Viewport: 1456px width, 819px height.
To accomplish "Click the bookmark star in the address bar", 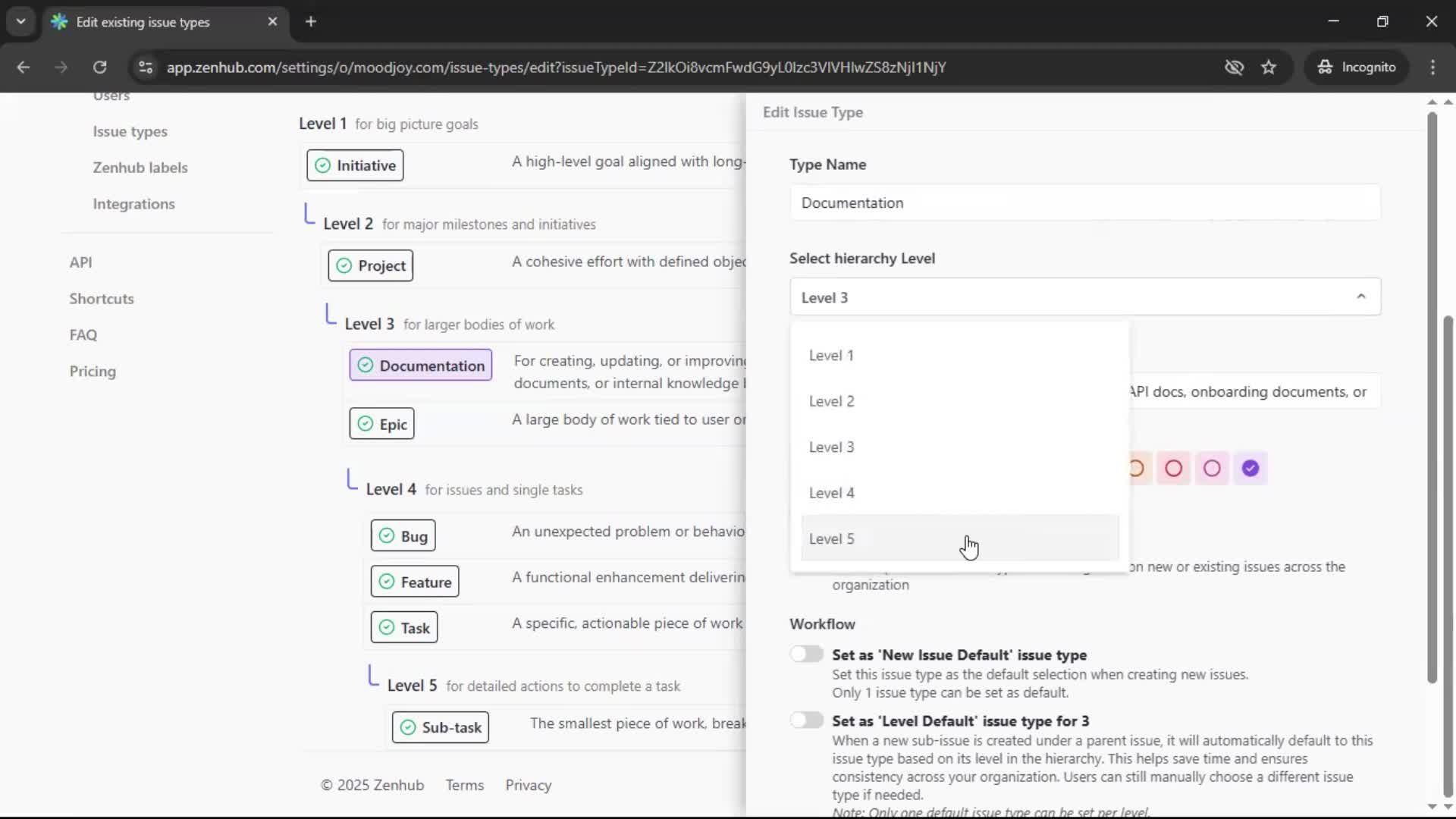I will click(1269, 67).
